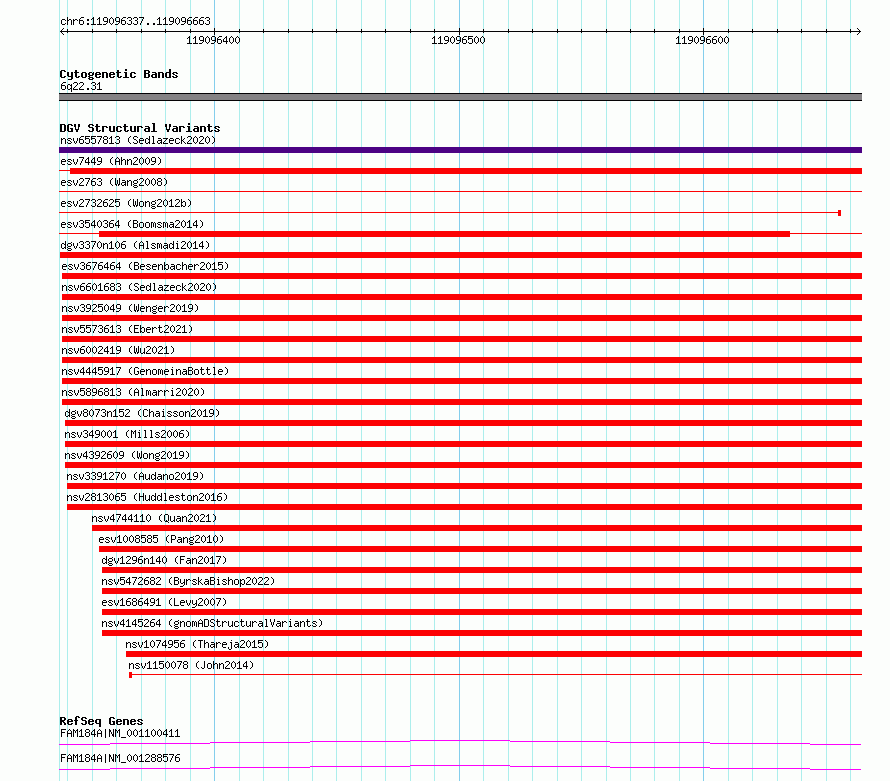The width and height of the screenshot is (890, 781).
Task: Click the Cytogenetic Bands track title
Action: (119, 74)
